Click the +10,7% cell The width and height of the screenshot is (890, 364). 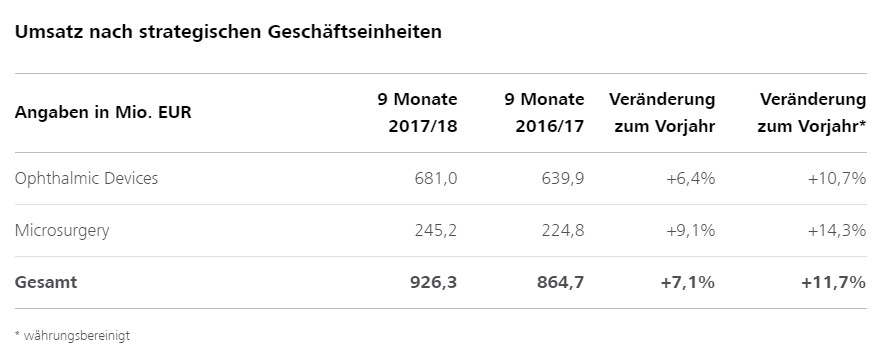tap(838, 178)
